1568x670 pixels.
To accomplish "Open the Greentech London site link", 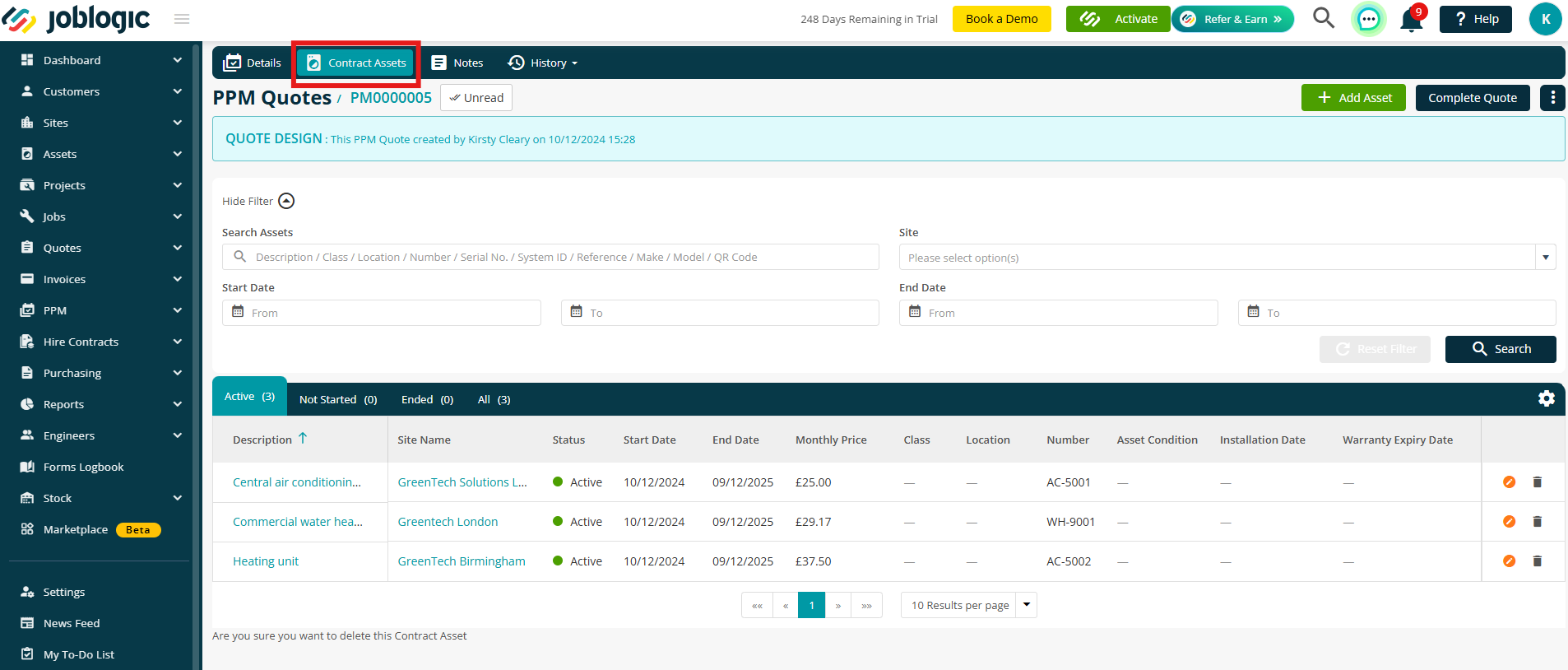I will click(448, 522).
